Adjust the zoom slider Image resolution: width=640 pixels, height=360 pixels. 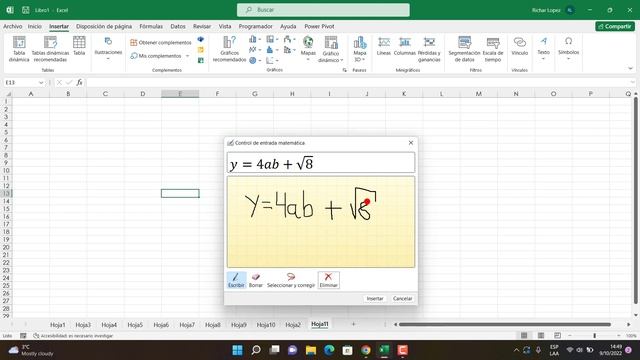pos(594,336)
